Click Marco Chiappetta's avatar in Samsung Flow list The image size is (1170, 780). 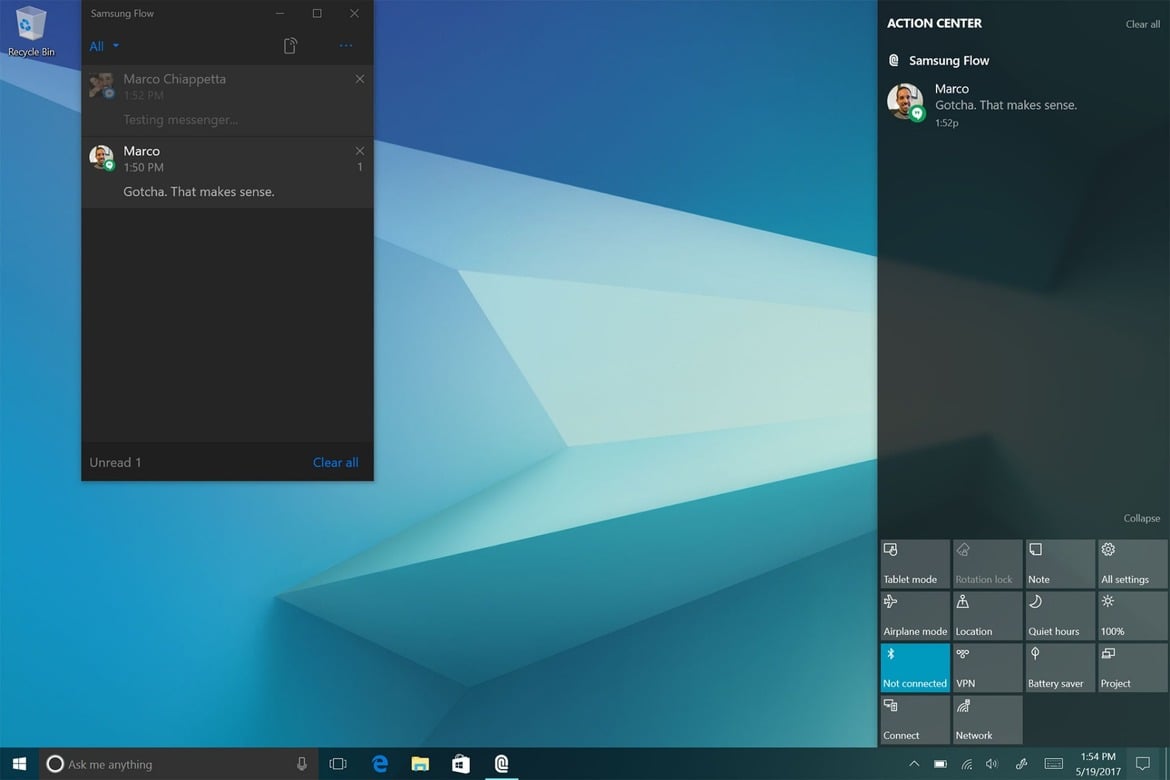(x=101, y=86)
